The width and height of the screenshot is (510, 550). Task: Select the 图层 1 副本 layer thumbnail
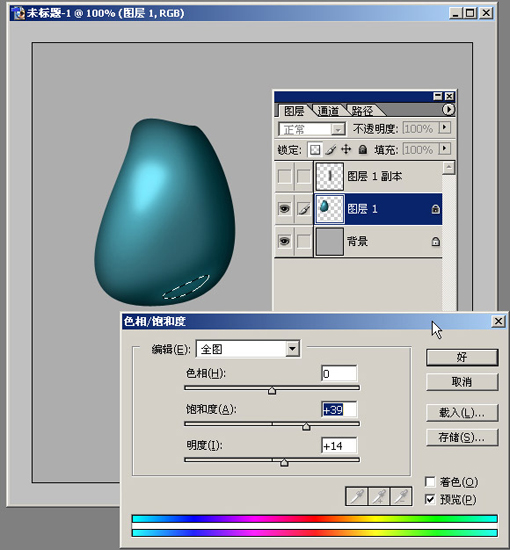pos(330,176)
